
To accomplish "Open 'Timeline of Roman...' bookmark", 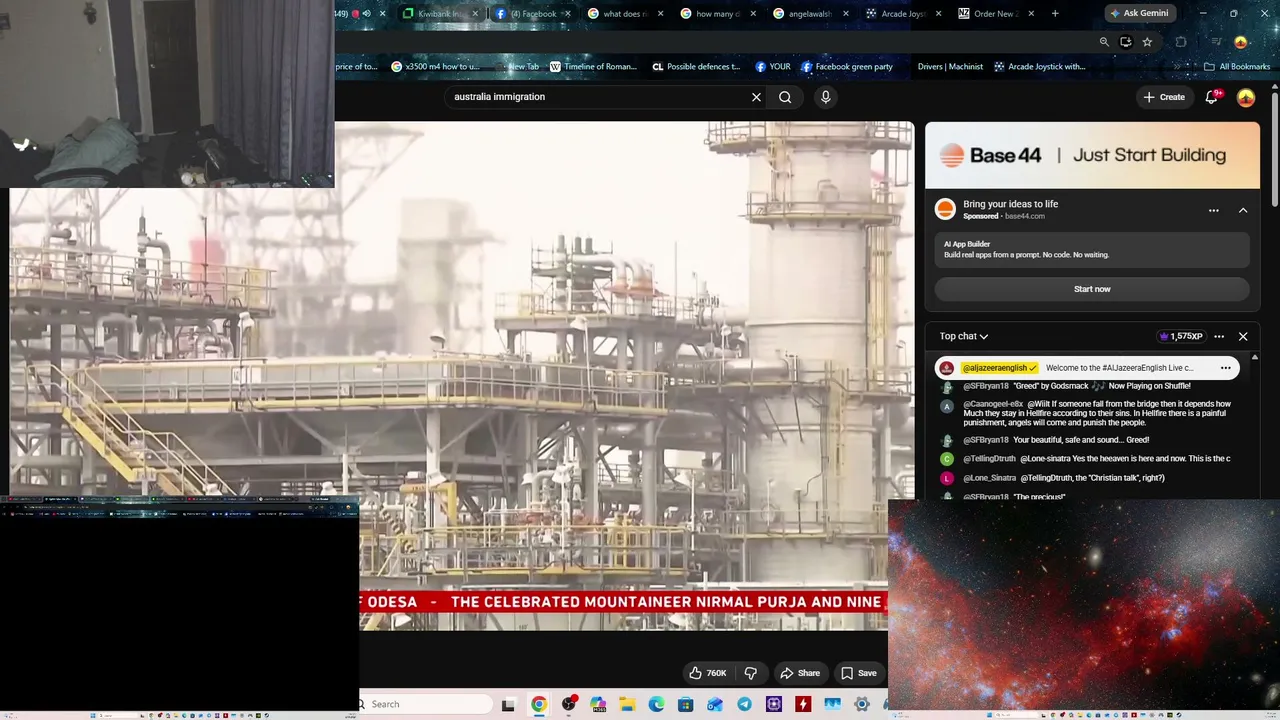I will (x=593, y=67).
